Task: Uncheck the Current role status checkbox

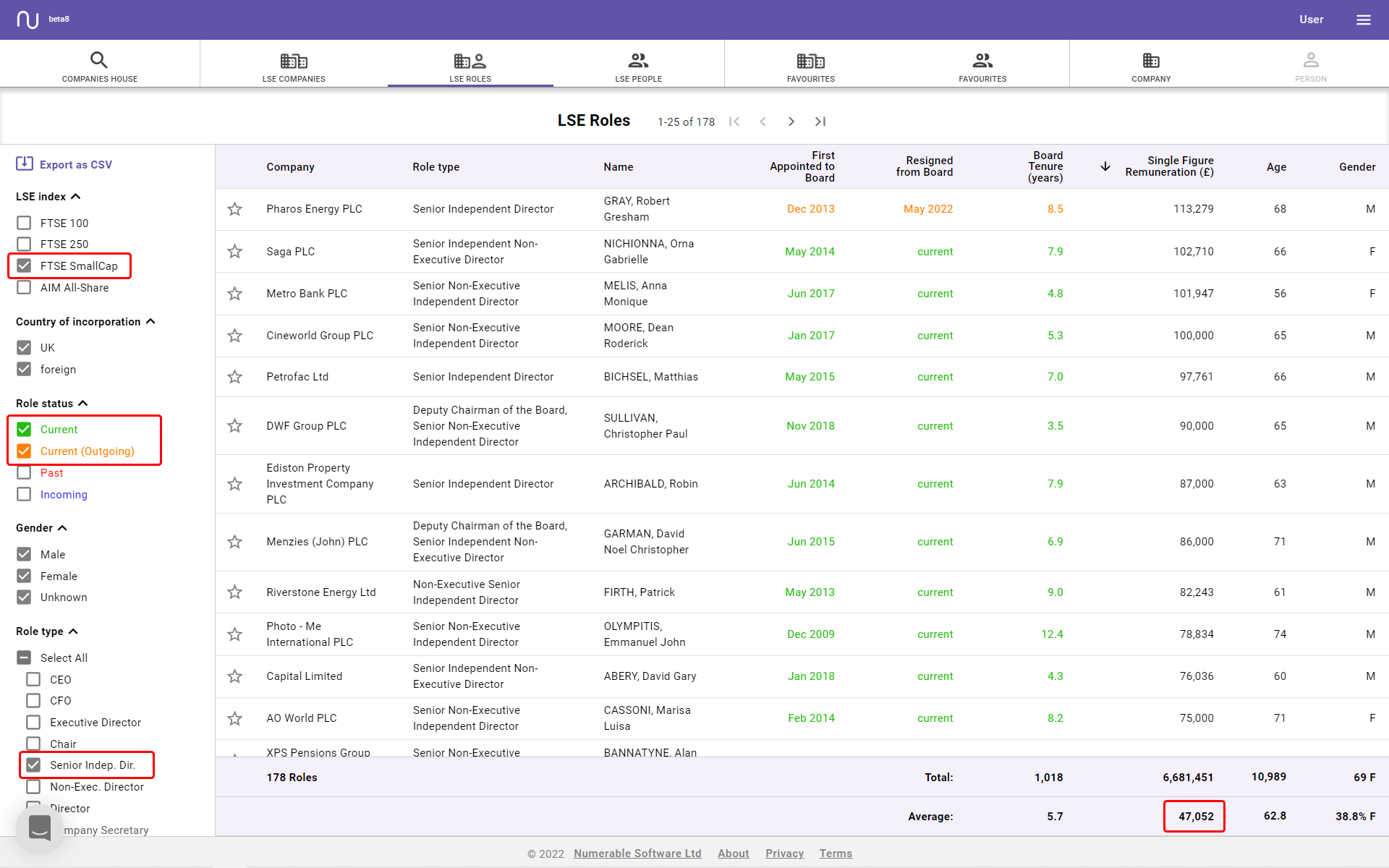Action: click(x=24, y=429)
